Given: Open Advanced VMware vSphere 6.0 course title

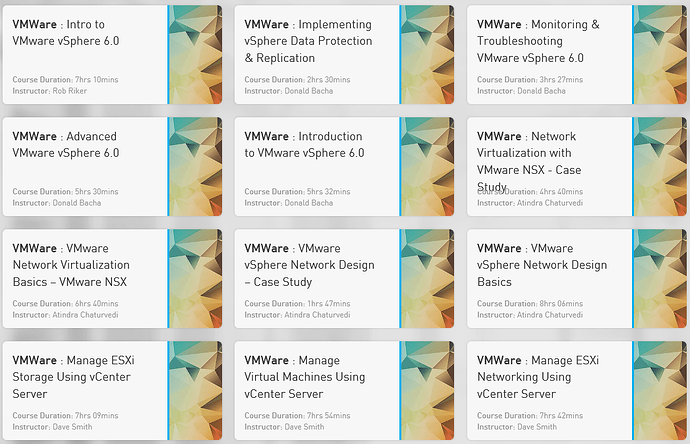Looking at the screenshot, I should tap(66, 144).
